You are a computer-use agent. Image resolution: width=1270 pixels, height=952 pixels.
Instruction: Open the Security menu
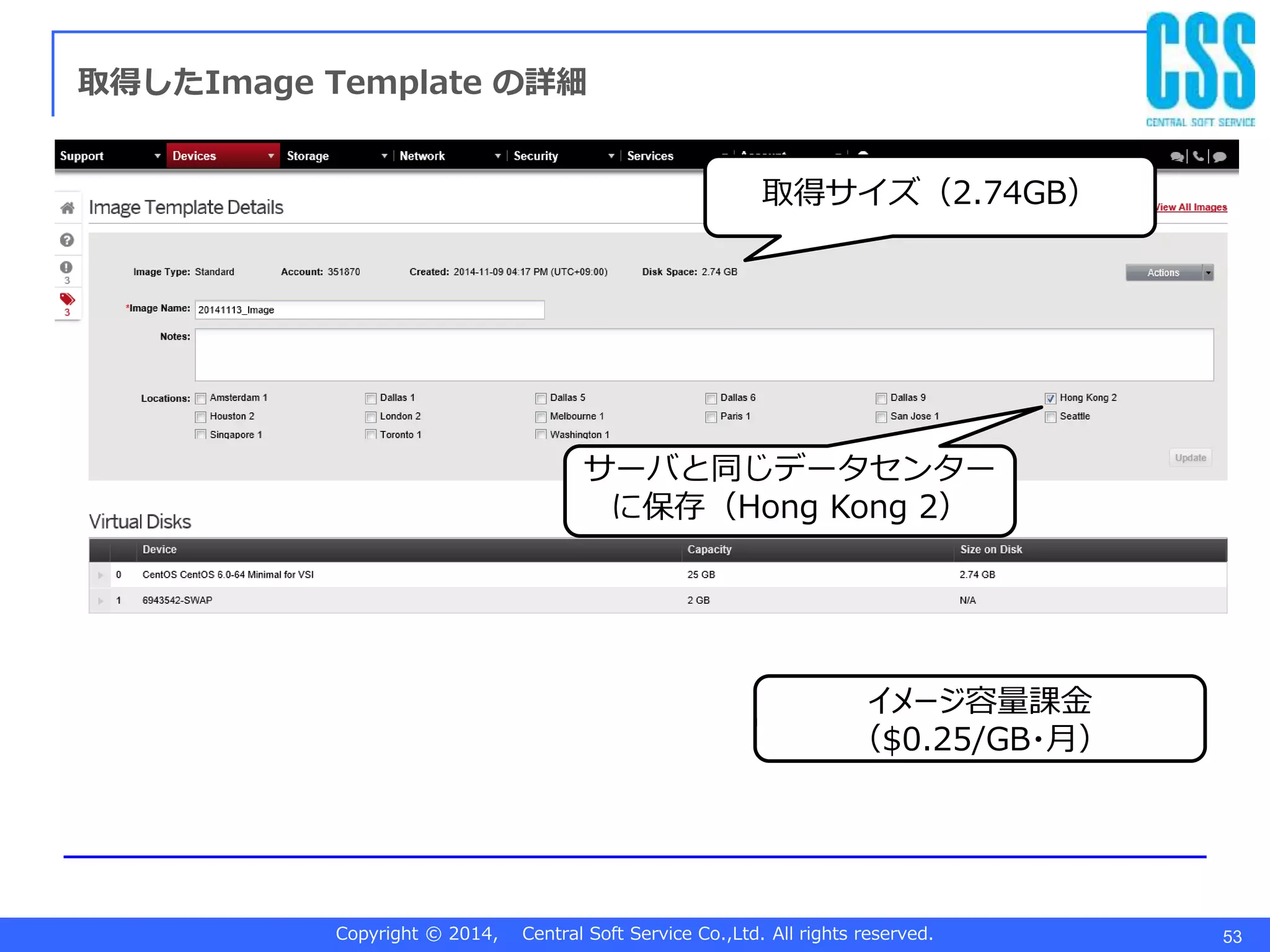564,156
